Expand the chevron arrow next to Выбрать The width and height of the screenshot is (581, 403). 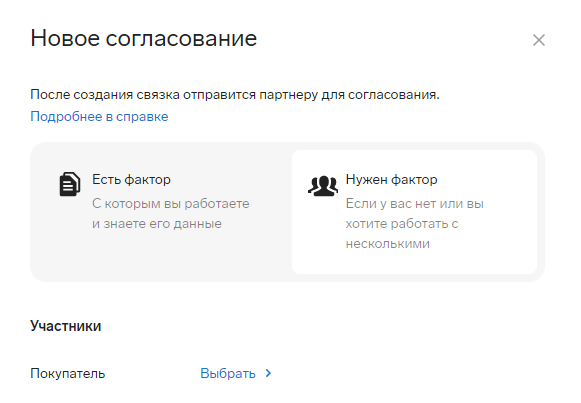click(269, 373)
